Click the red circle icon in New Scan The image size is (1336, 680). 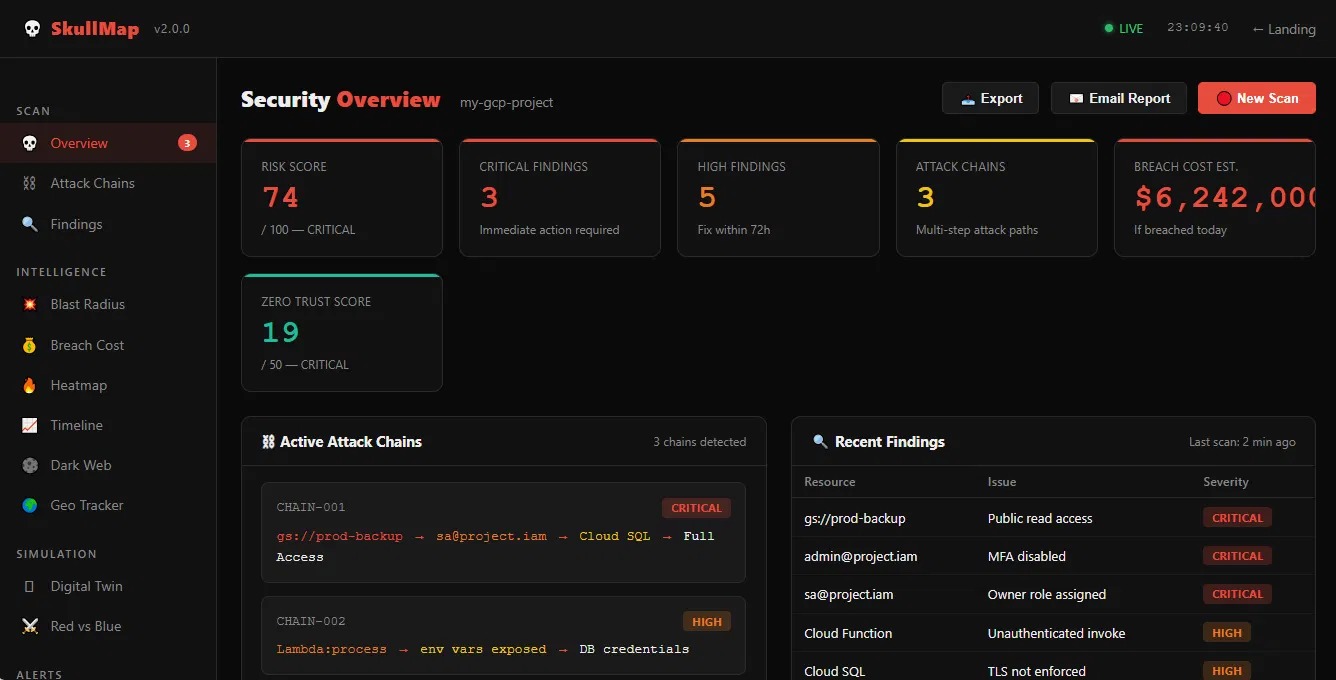(x=1224, y=98)
